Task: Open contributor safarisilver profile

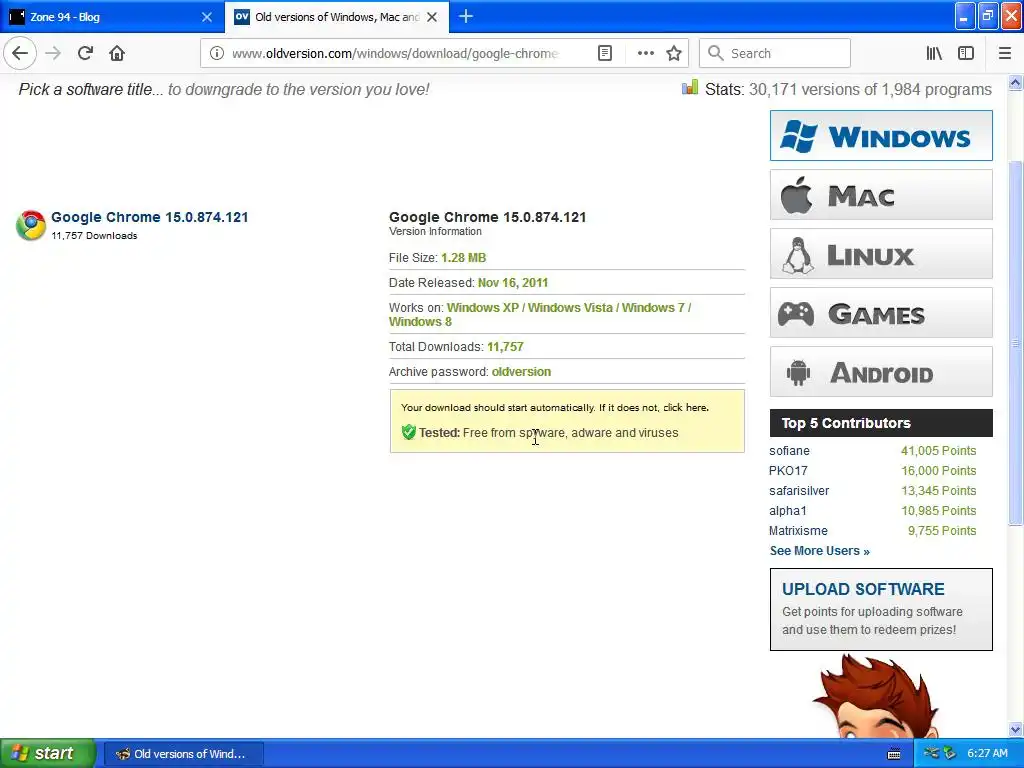Action: 799,490
